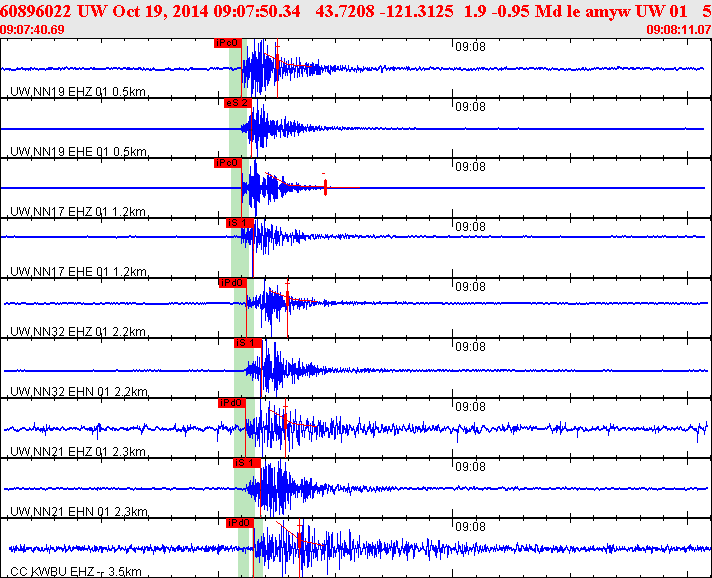Viewport: 712px width, 578px height.
Task: Click the eS 2 pick flag on NN19 EHE trace
Action: [237, 103]
